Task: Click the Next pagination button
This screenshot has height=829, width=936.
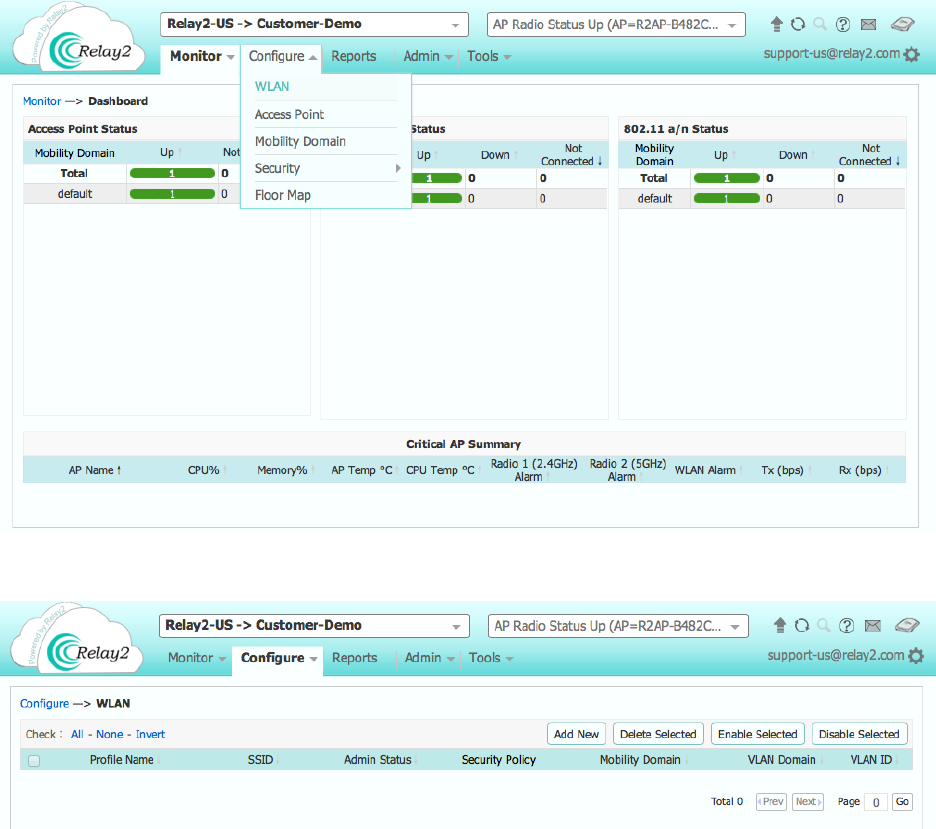Action: (x=808, y=802)
